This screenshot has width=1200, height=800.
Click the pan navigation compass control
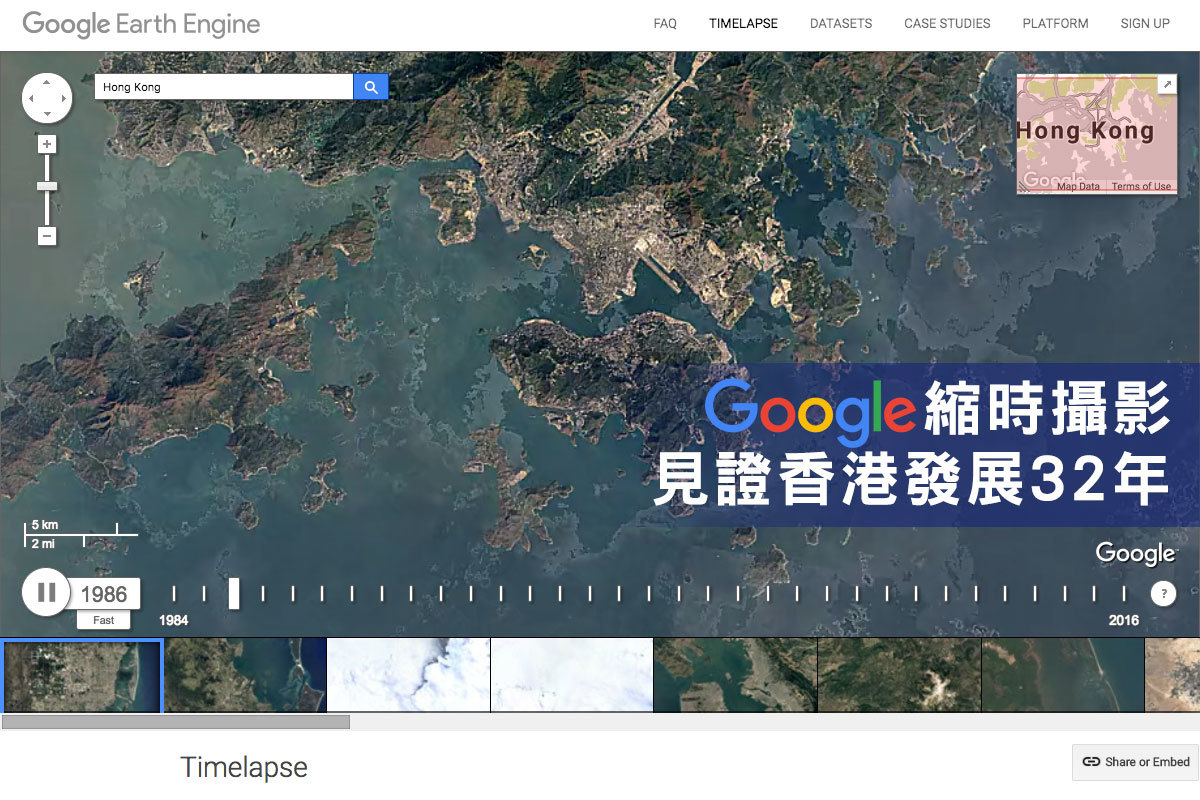(x=47, y=98)
